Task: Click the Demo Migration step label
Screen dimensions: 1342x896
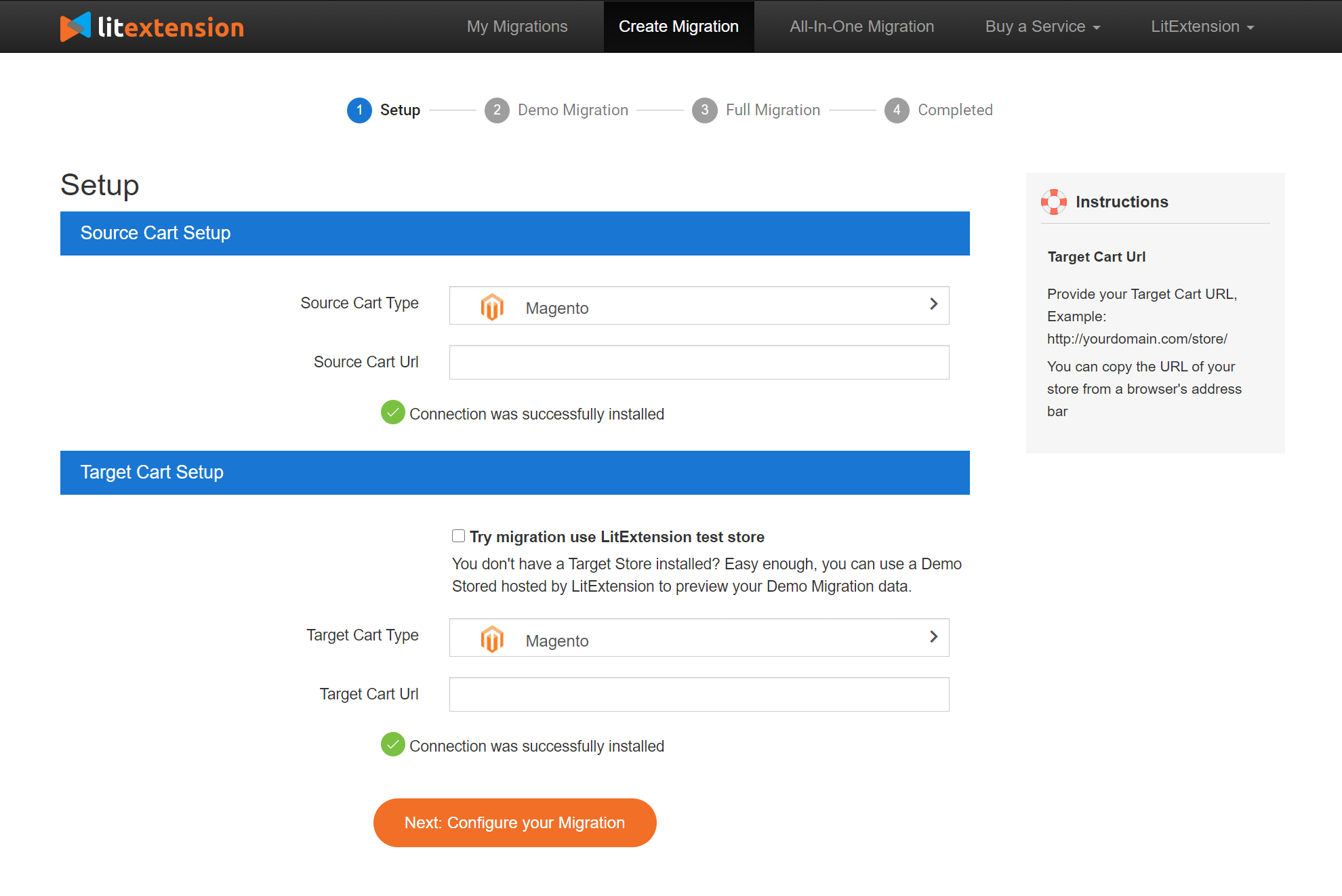Action: (573, 110)
